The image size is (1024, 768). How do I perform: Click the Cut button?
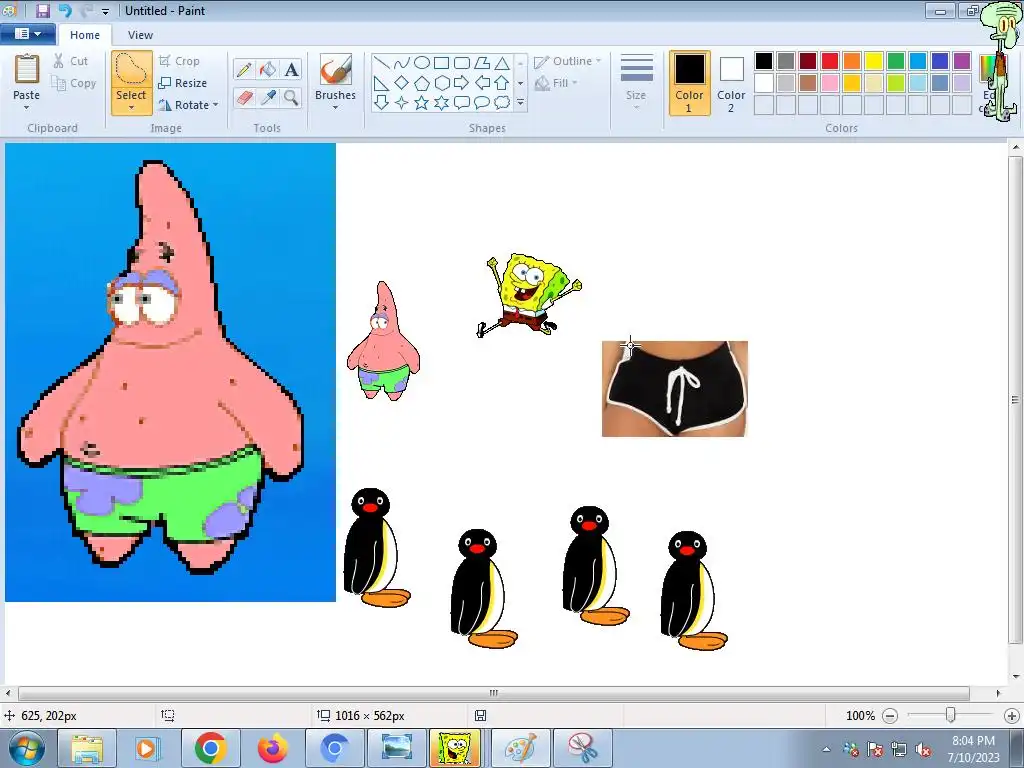71,61
